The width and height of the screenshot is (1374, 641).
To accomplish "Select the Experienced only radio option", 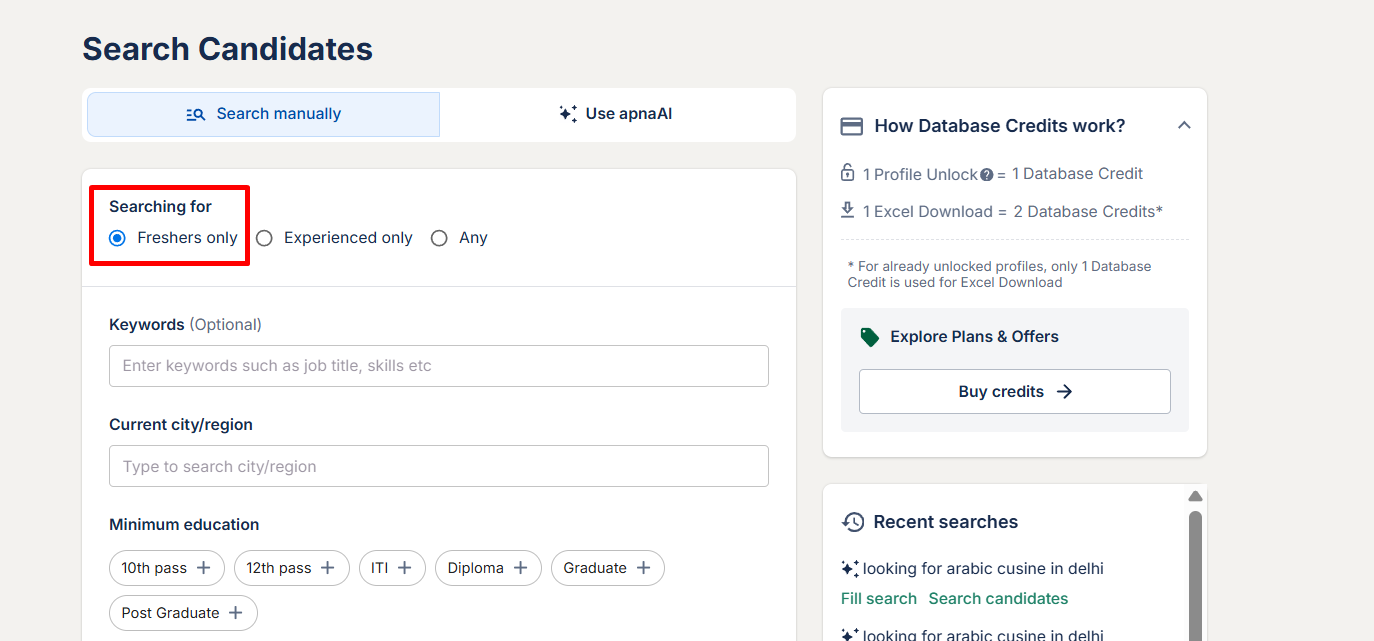I will 264,238.
